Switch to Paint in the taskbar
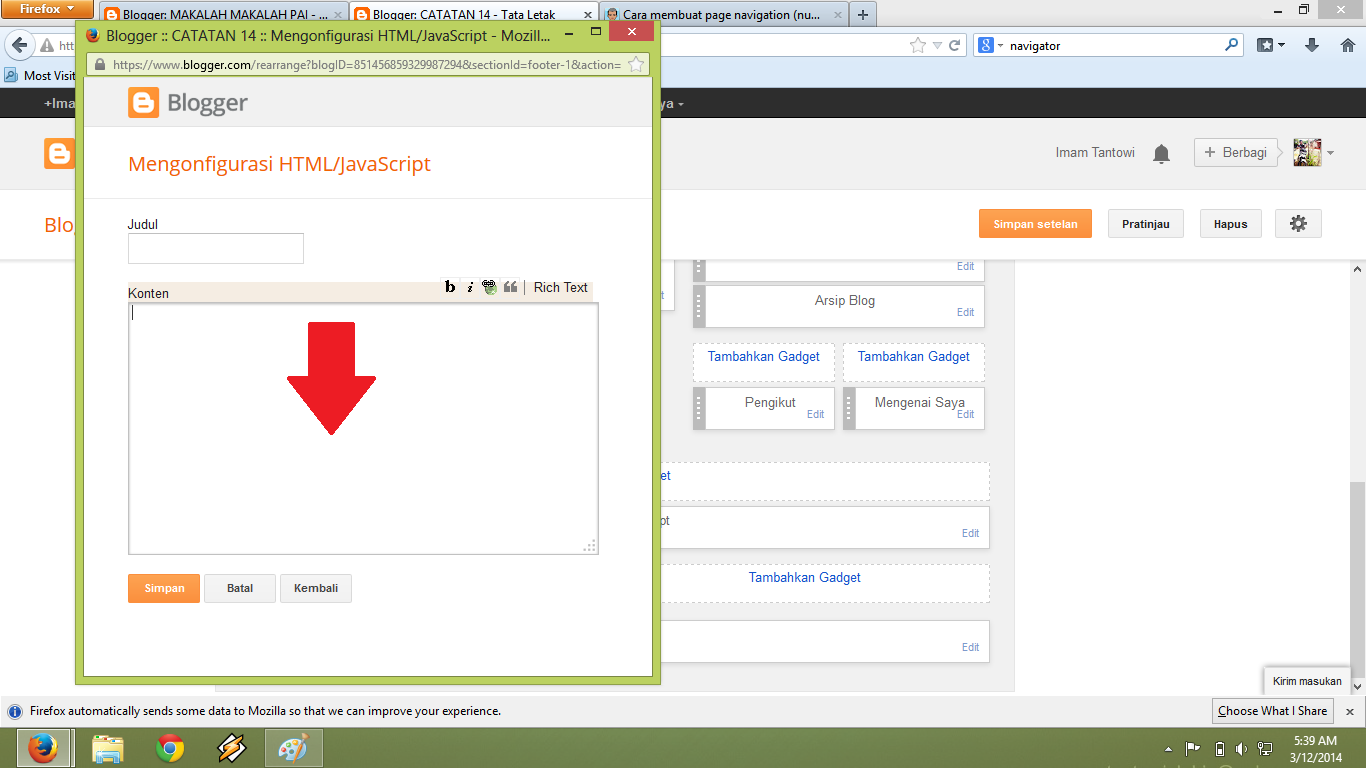The width and height of the screenshot is (1366, 768). (x=294, y=748)
